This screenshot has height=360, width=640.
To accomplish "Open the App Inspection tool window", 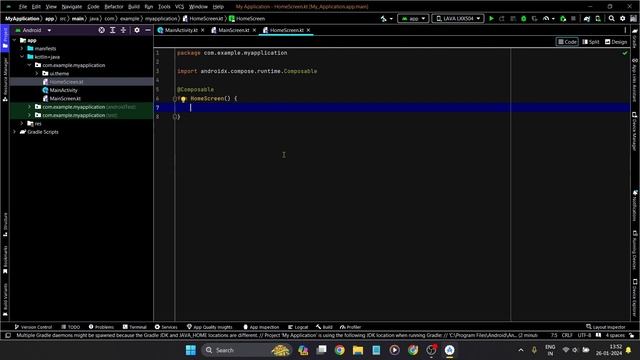I will pos(261,327).
